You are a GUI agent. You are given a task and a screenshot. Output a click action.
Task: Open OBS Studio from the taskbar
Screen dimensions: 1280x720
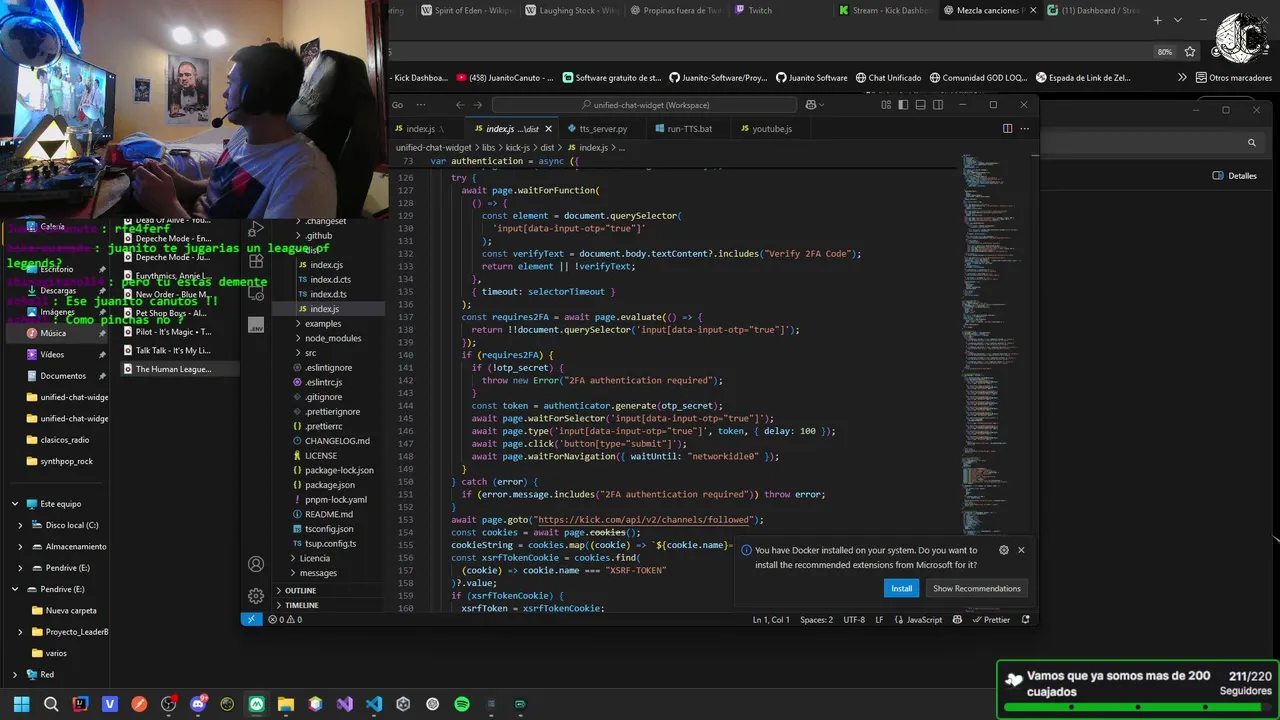168,704
